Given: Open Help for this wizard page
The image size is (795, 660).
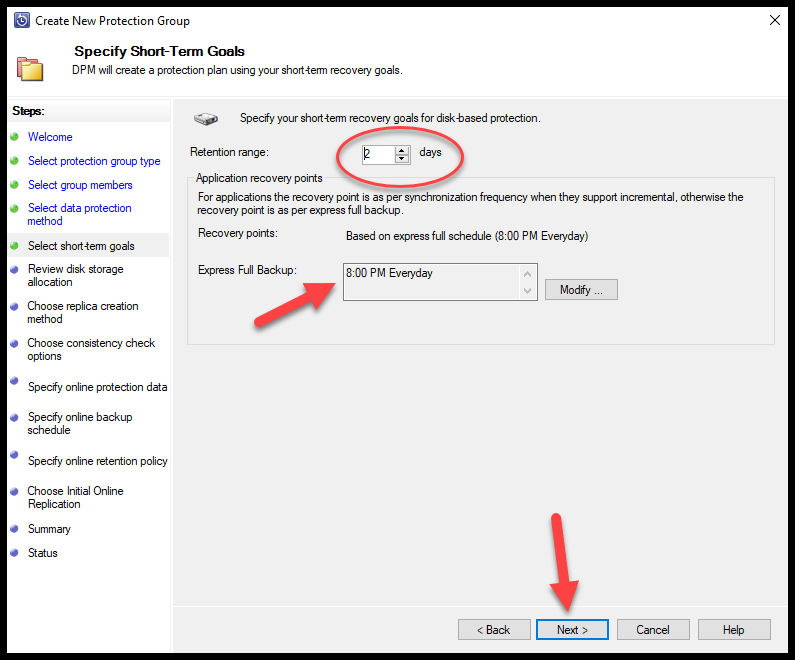Looking at the screenshot, I should [734, 630].
